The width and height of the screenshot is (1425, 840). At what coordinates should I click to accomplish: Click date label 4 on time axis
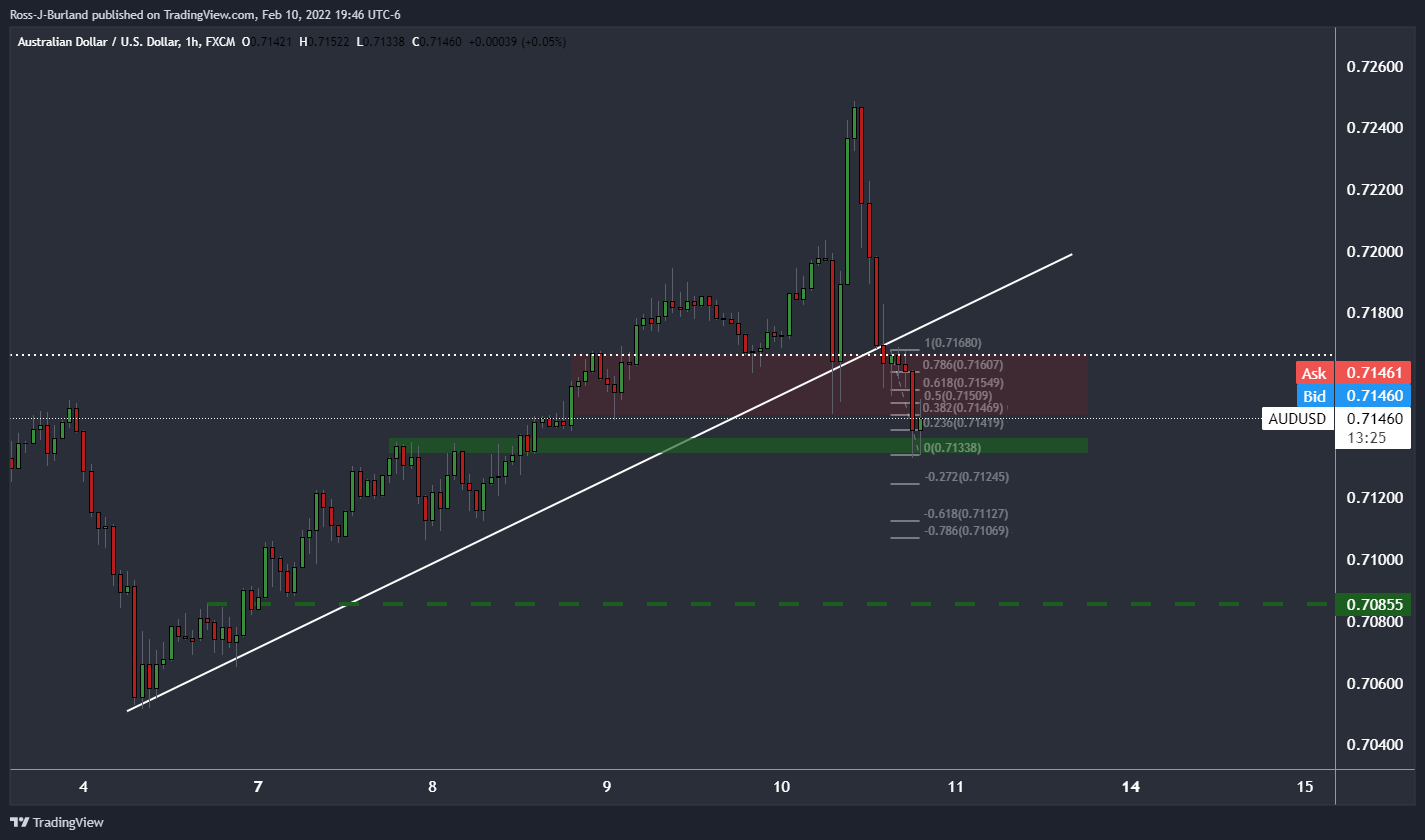pyautogui.click(x=84, y=787)
